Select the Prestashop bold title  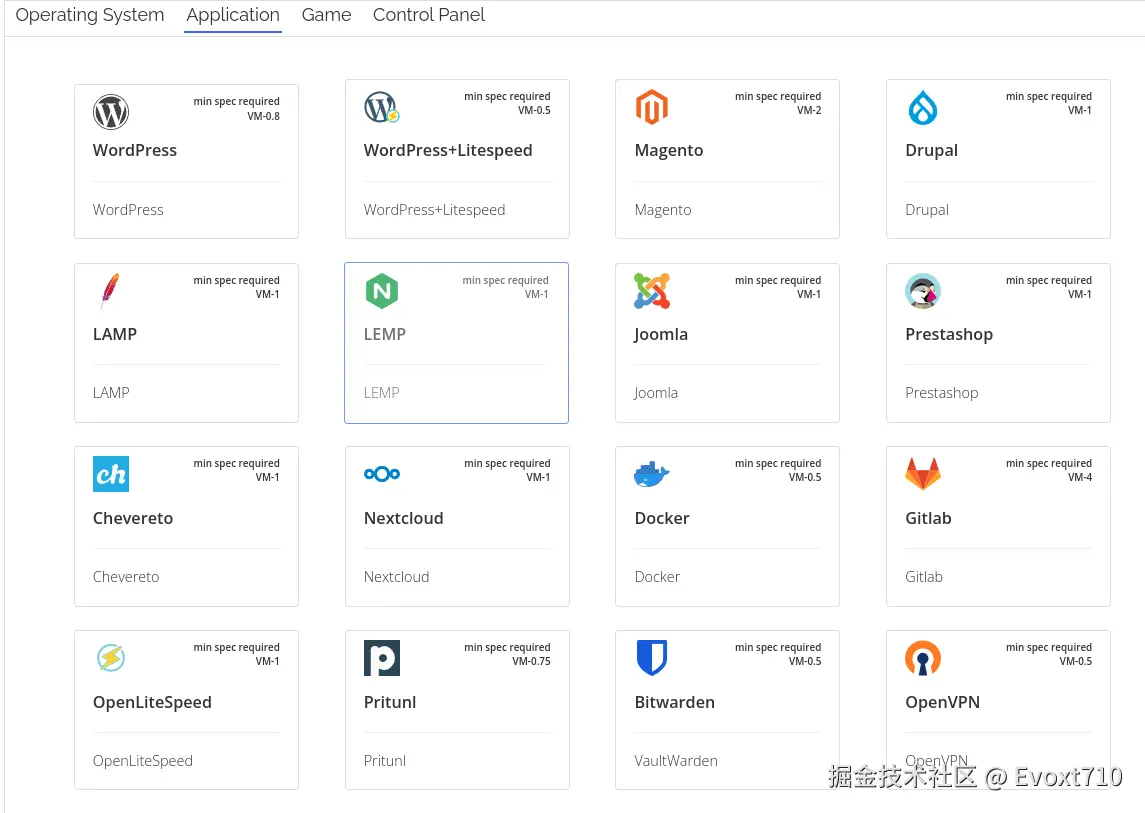(x=949, y=335)
